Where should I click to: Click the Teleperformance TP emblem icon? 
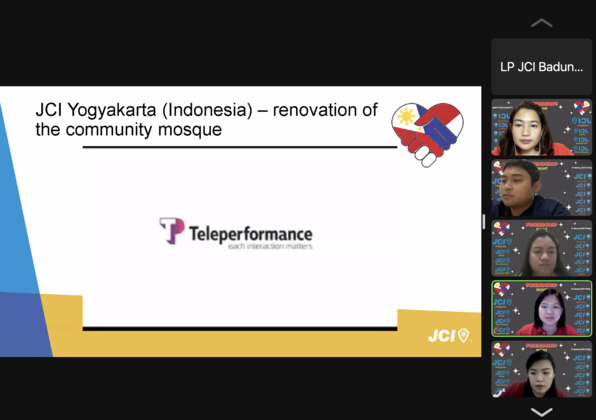[172, 230]
